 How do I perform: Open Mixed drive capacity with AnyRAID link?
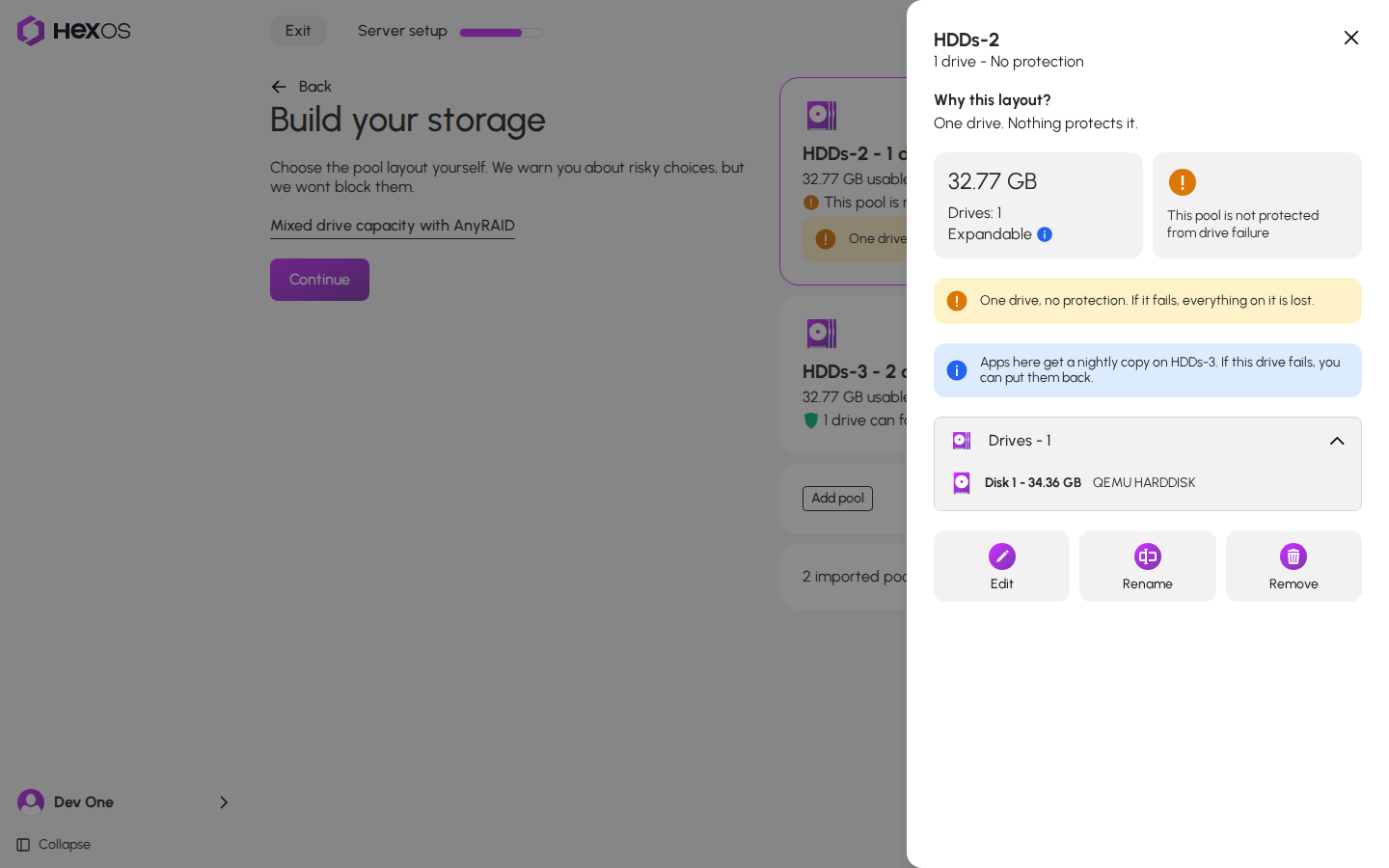(x=393, y=226)
